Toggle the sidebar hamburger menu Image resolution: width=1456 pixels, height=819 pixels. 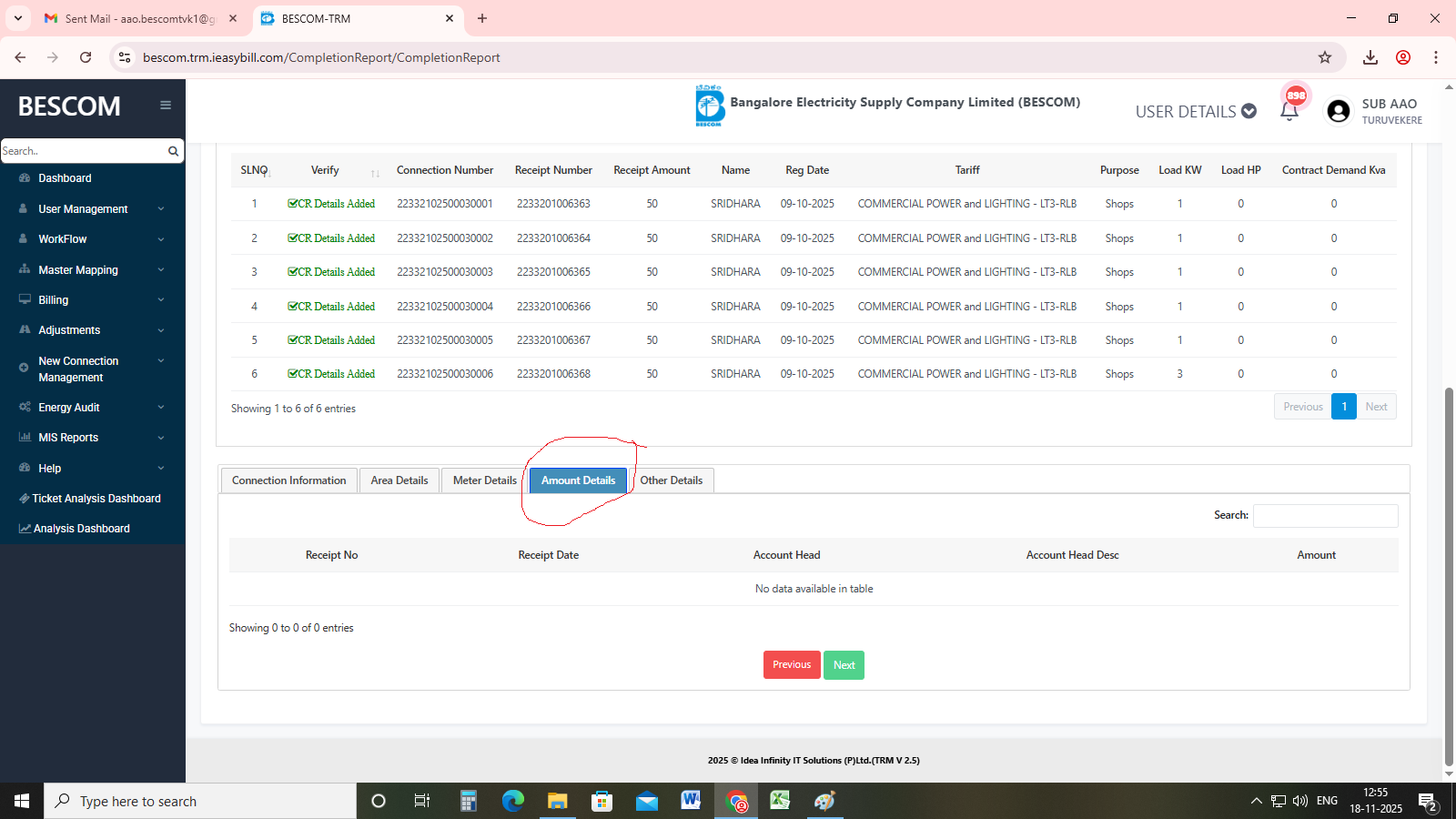(x=166, y=106)
